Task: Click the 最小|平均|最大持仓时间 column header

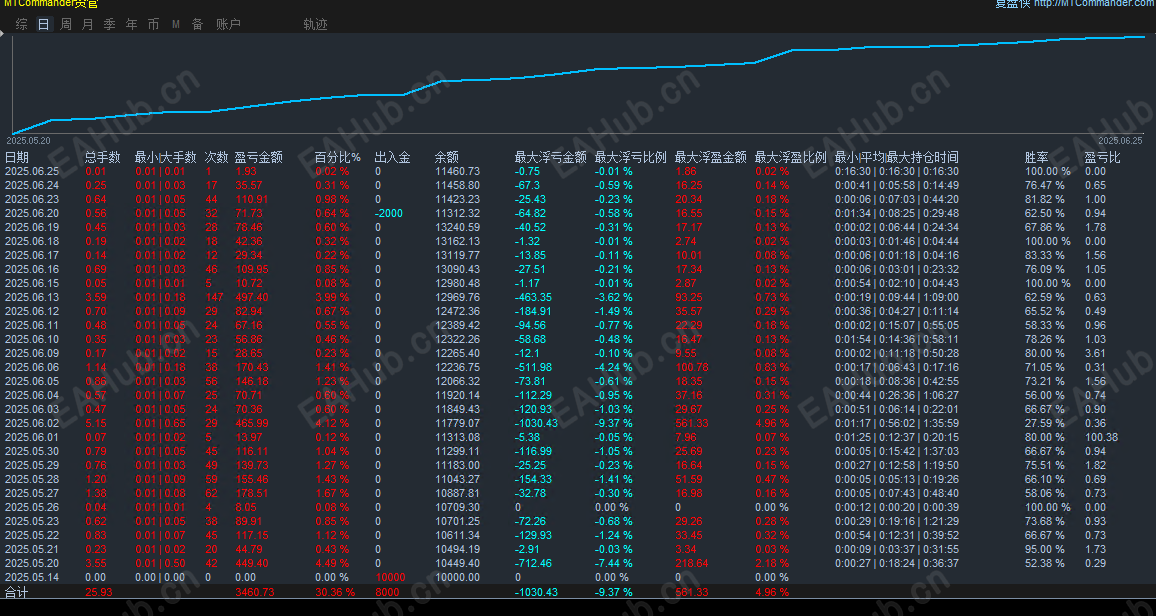Action: pos(896,157)
